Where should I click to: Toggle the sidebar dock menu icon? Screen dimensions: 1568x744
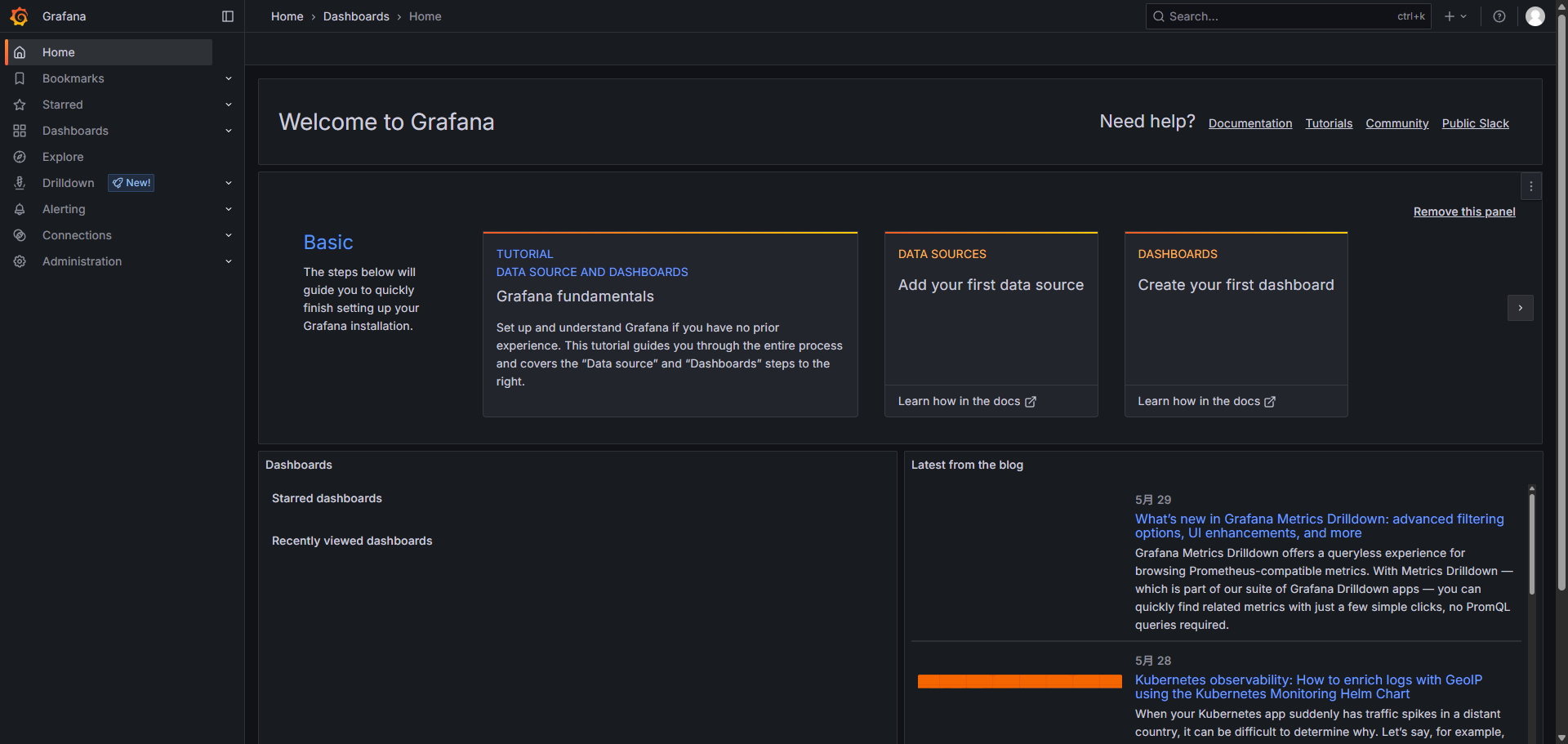(x=228, y=16)
